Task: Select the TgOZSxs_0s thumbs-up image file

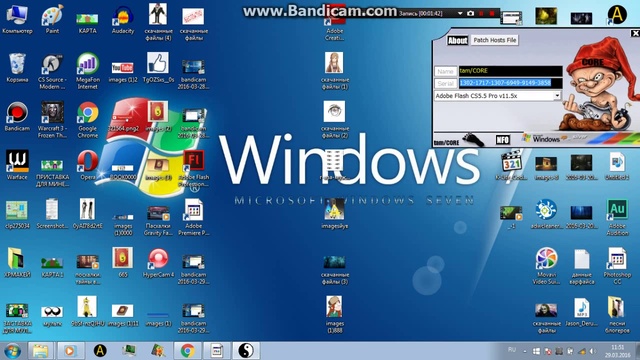Action: [x=158, y=68]
